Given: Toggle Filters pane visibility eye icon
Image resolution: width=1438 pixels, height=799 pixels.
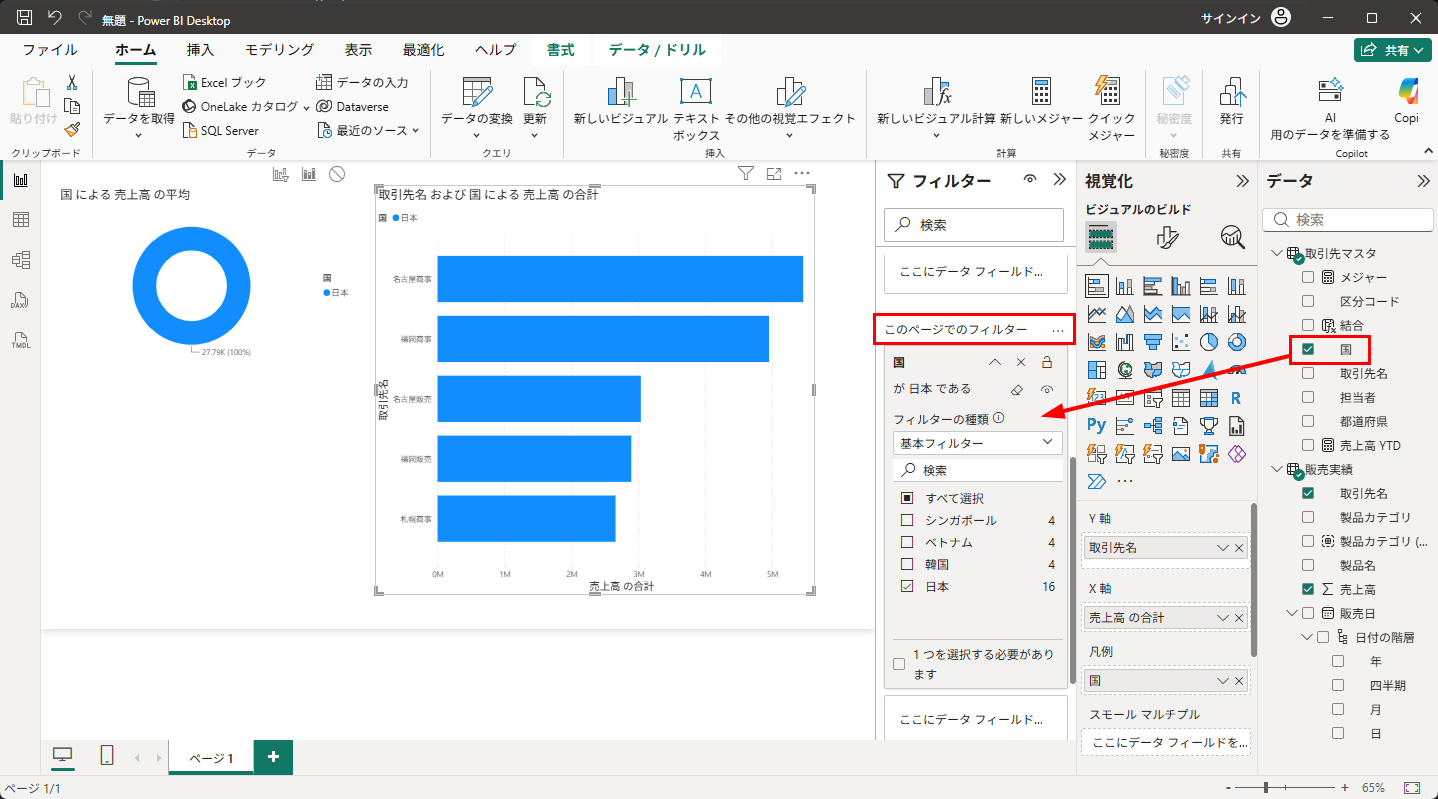Looking at the screenshot, I should tap(1030, 180).
